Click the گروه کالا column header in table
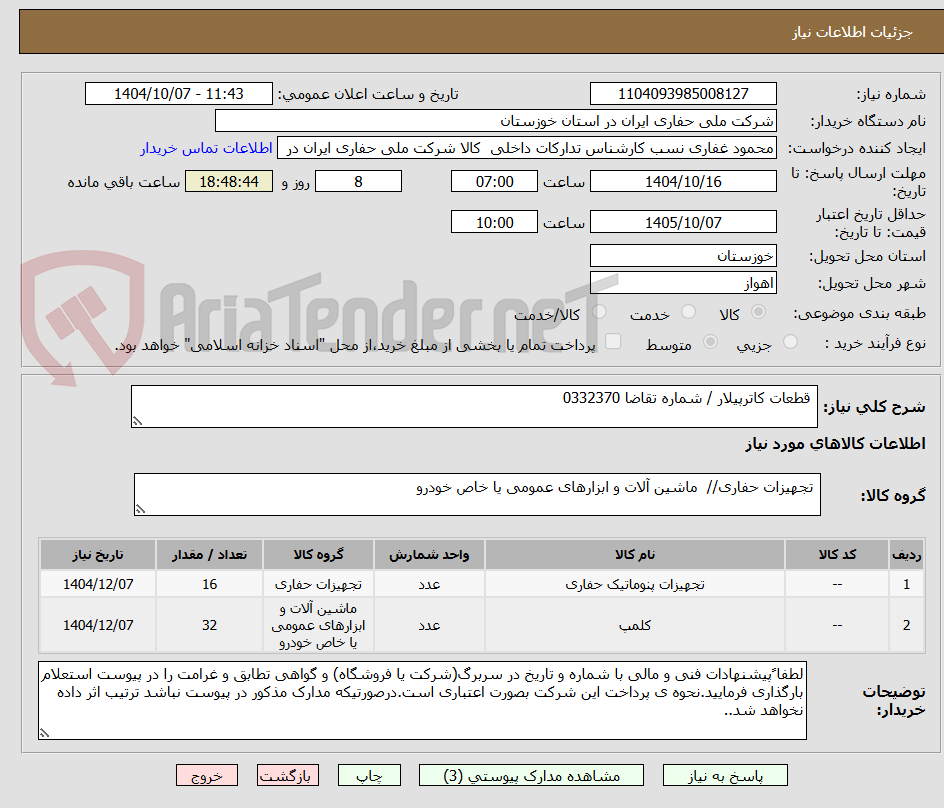Viewport: 944px width, 808px height. 318,555
